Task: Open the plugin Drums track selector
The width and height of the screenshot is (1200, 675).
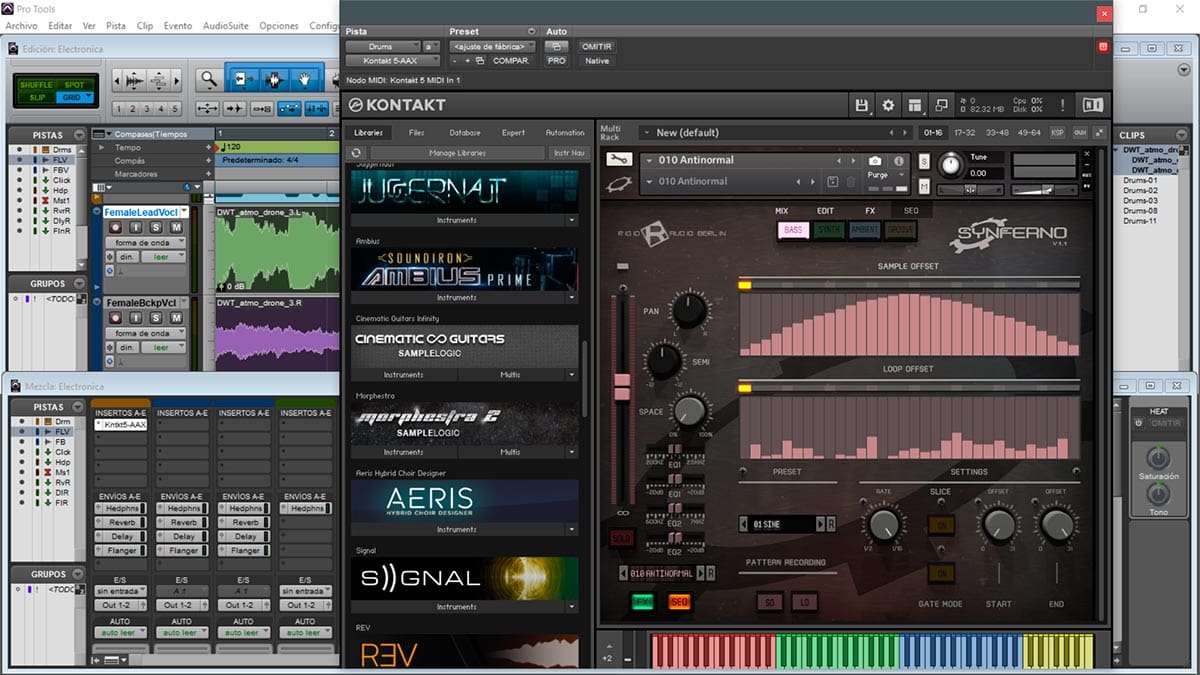Action: pos(383,46)
